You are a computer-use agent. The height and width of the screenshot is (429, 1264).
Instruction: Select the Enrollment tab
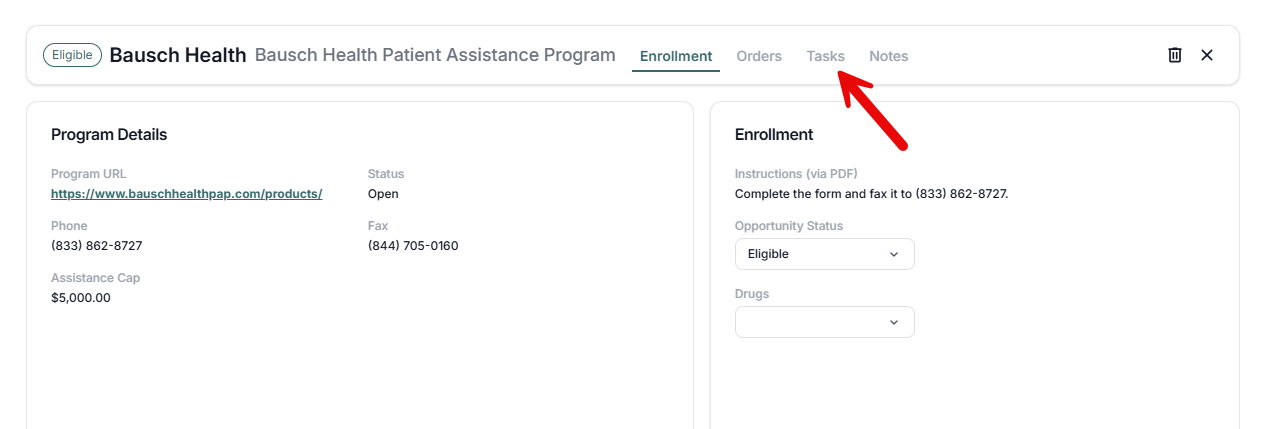click(676, 56)
